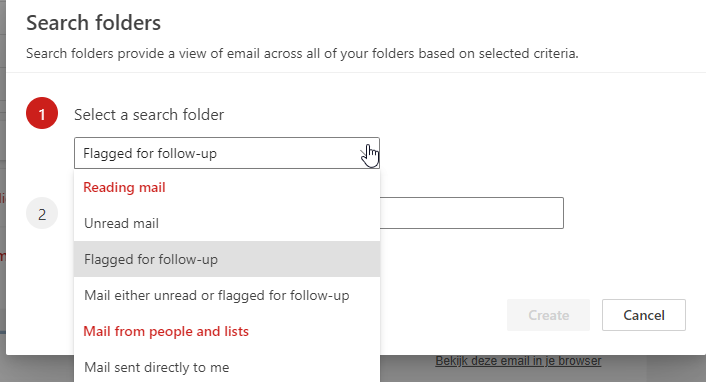Open the 'Flagged for follow-up' combo box field
Viewport: 706px width, 382px height.
[x=227, y=153]
